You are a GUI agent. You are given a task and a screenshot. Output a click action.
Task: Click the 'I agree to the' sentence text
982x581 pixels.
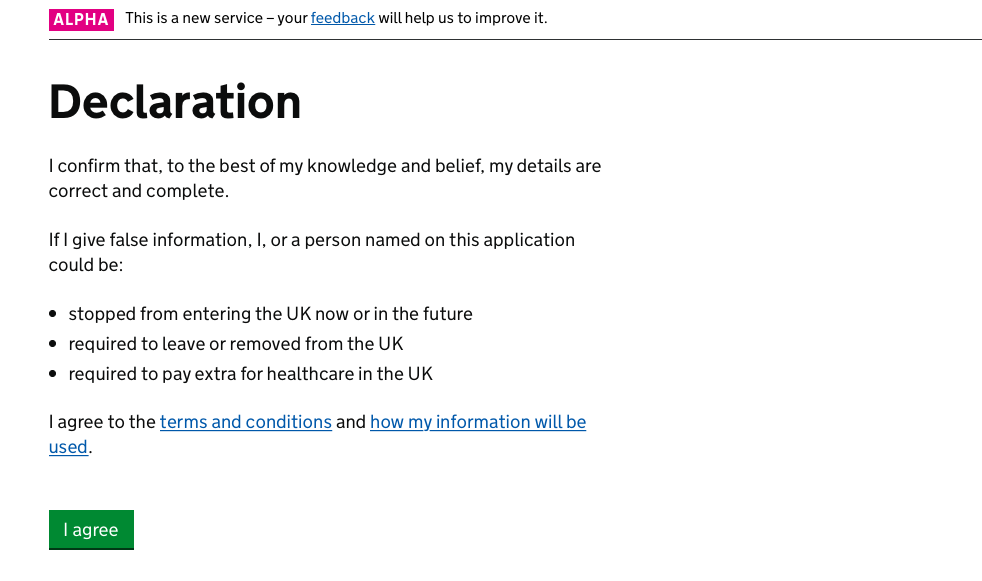[102, 422]
